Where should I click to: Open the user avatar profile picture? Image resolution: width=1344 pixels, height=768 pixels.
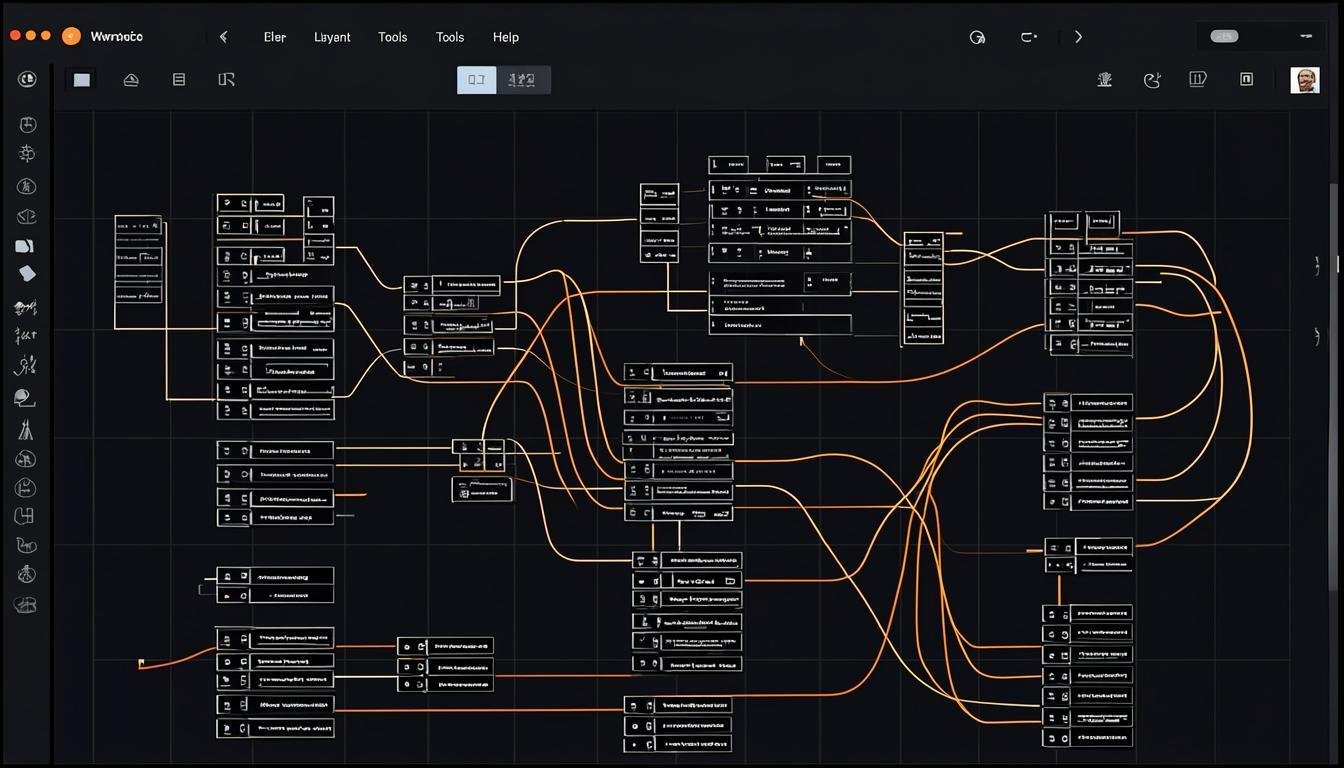[1305, 80]
